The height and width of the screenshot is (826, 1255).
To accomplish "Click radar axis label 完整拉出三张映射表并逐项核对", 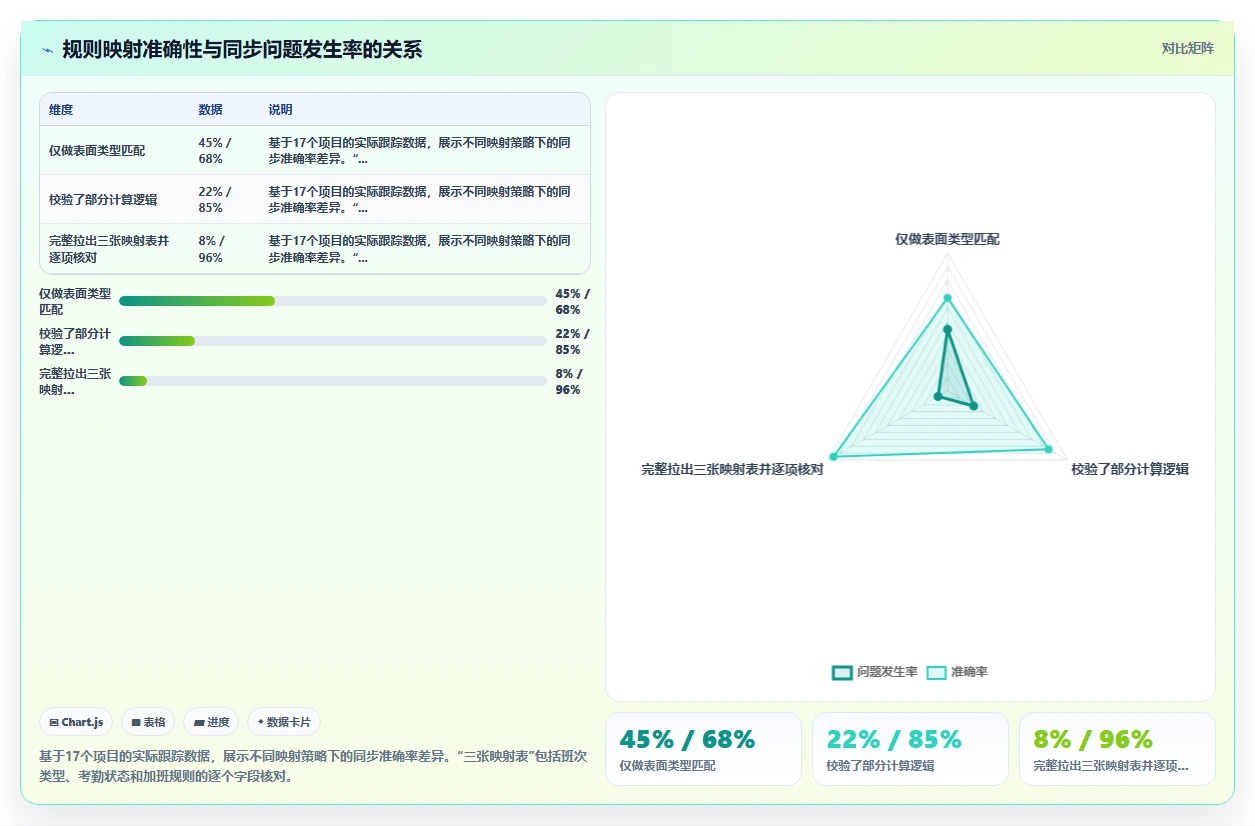I will [x=732, y=469].
